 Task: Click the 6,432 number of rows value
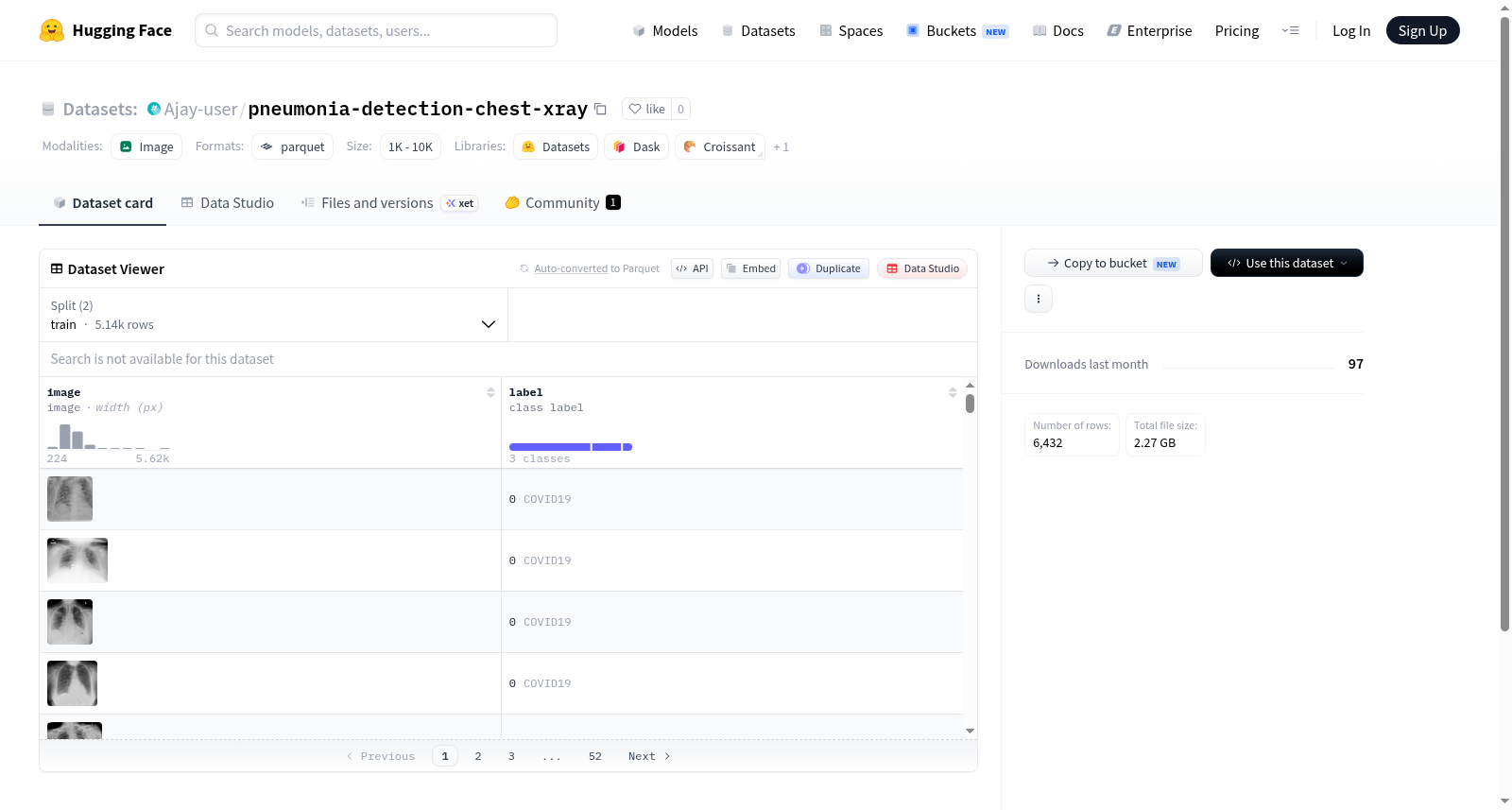1048,443
